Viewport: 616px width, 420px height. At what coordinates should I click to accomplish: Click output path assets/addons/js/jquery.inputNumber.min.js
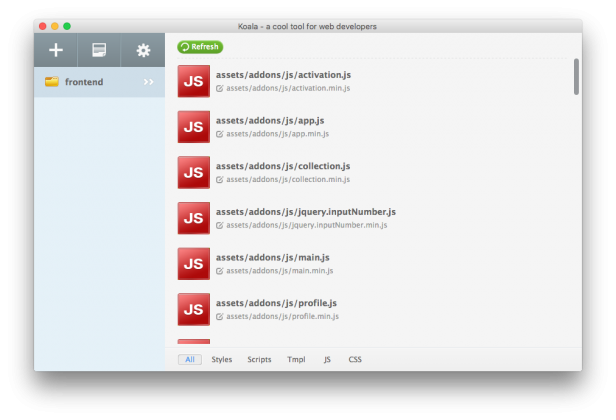pyautogui.click(x=307, y=225)
